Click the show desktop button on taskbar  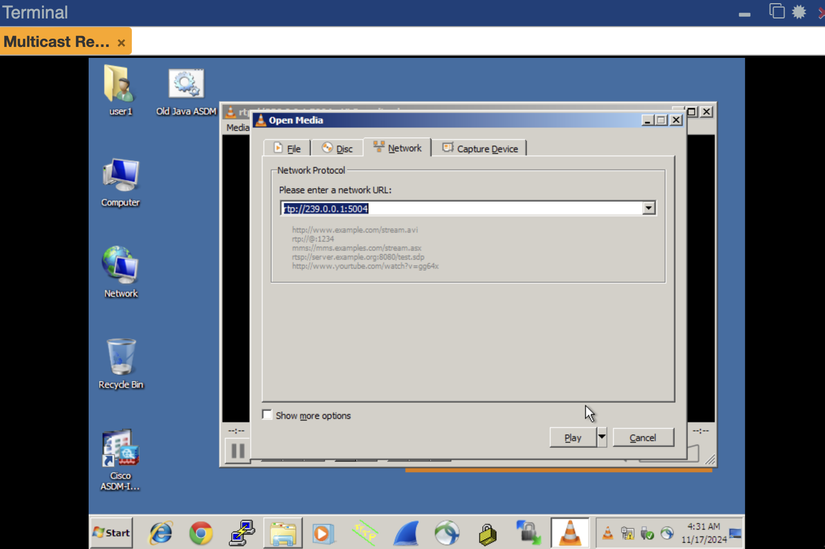click(x=736, y=533)
